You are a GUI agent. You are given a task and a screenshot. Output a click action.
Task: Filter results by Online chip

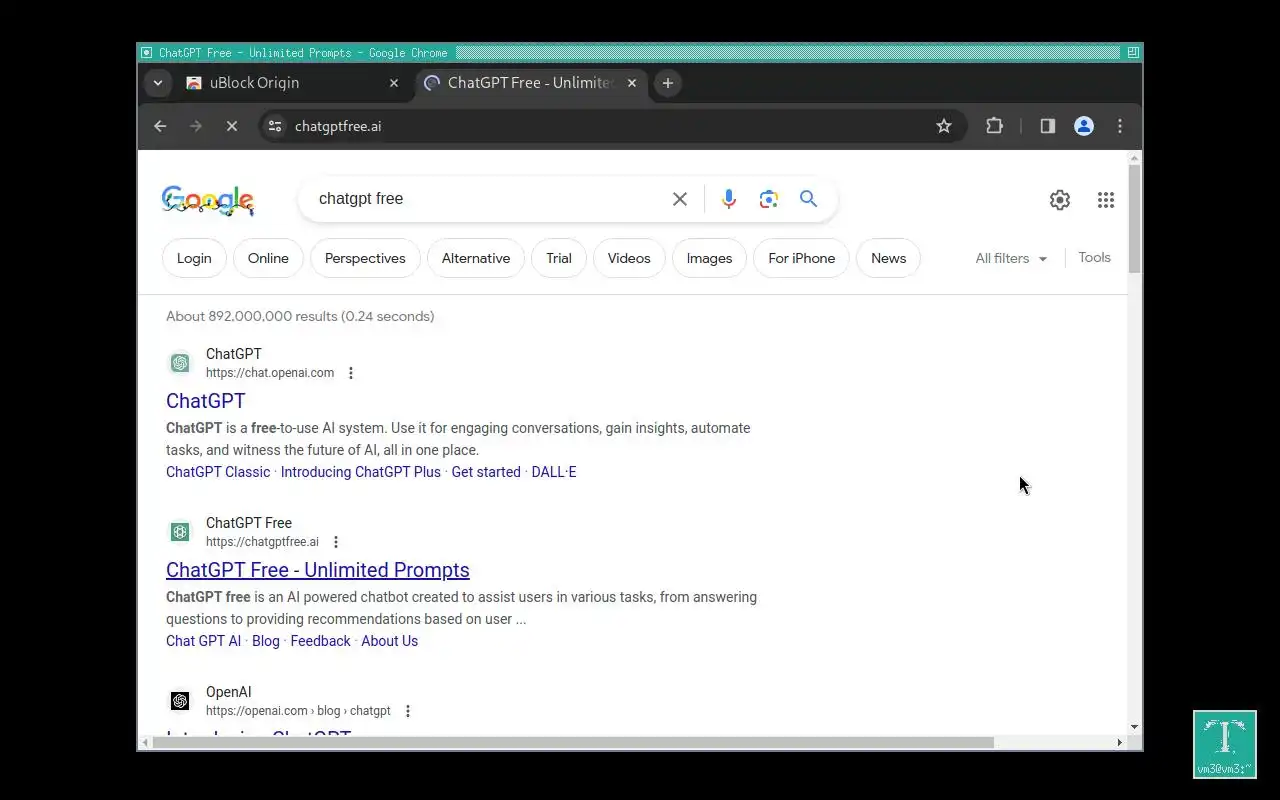click(x=268, y=258)
